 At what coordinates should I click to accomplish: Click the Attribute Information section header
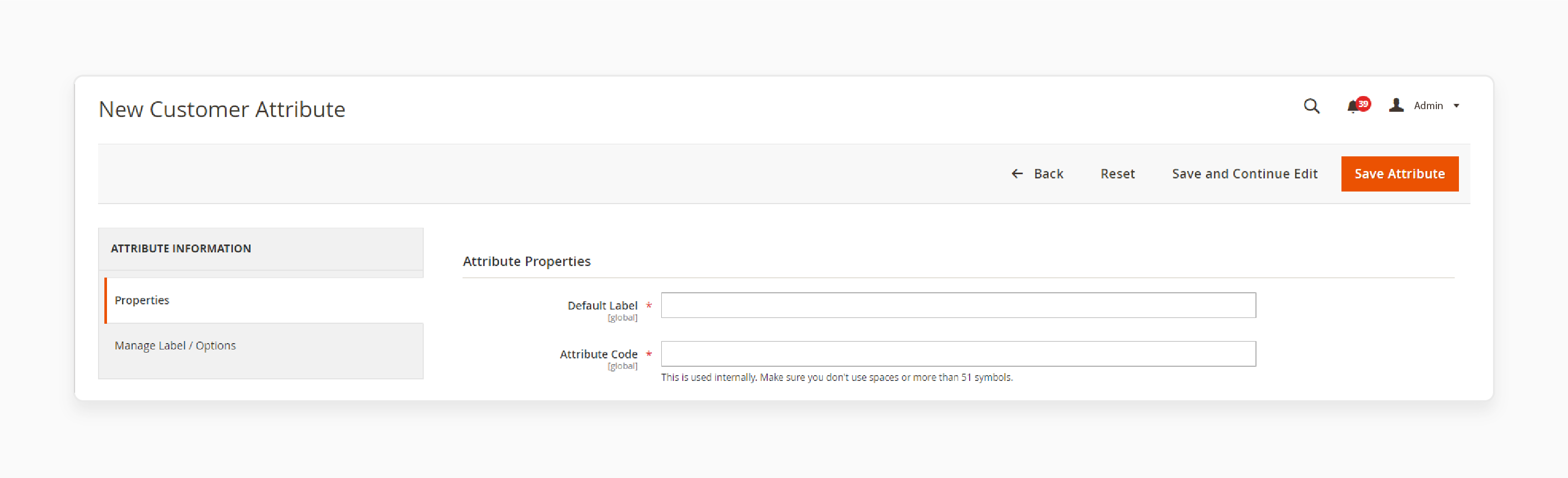click(261, 249)
